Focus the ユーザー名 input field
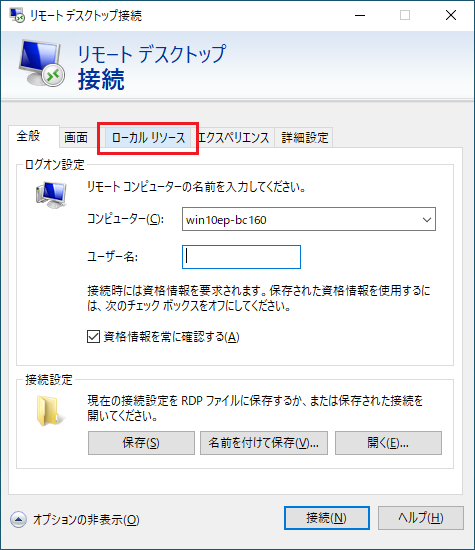This screenshot has width=475, height=550. [241, 257]
